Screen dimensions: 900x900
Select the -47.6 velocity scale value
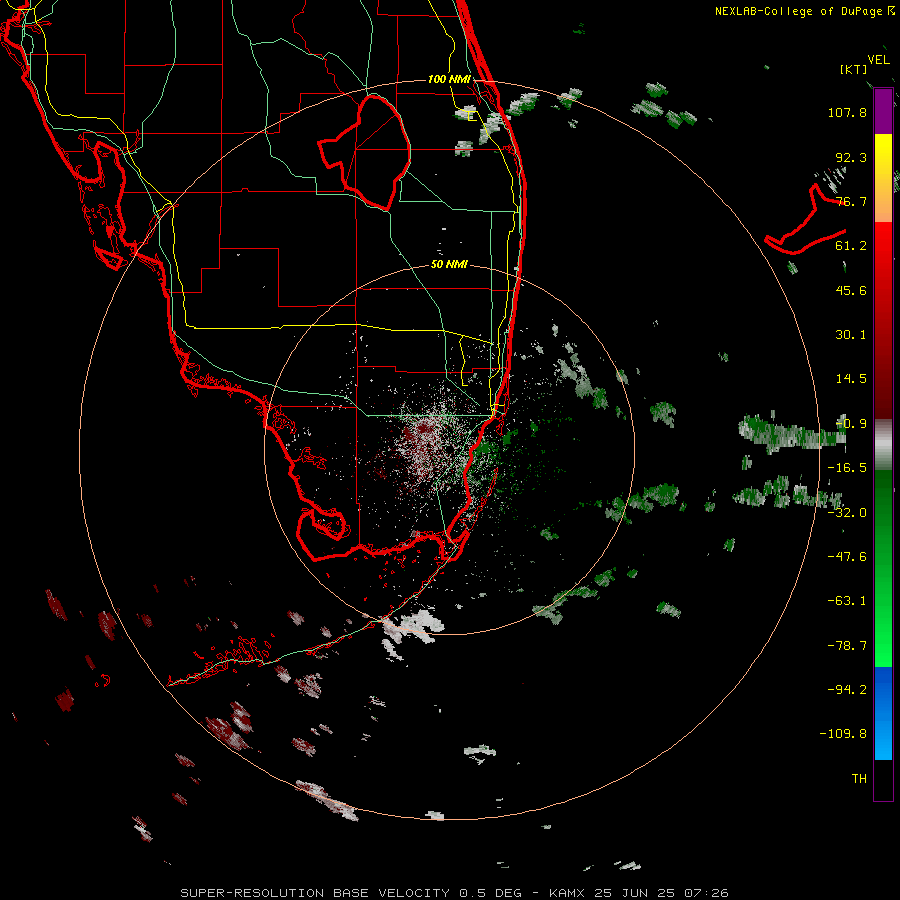(x=847, y=557)
